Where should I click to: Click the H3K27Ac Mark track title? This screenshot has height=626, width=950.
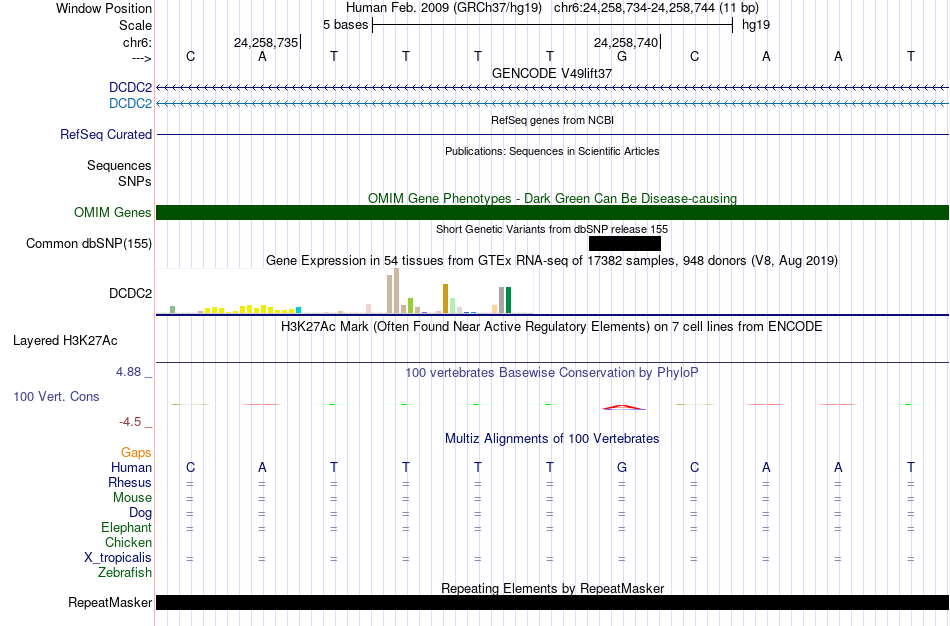pos(552,327)
